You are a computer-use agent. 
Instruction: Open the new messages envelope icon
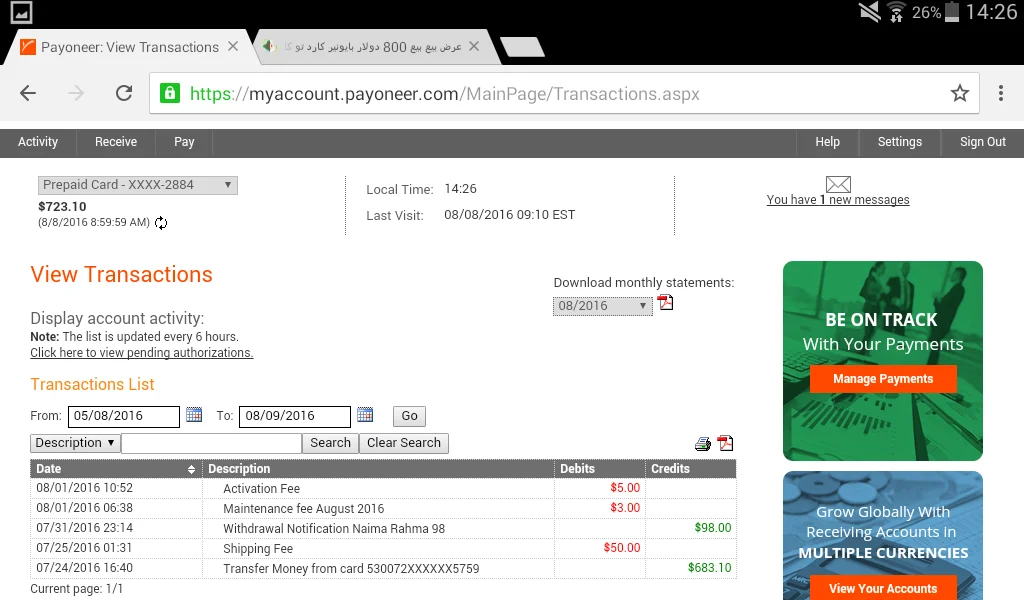[x=838, y=184]
